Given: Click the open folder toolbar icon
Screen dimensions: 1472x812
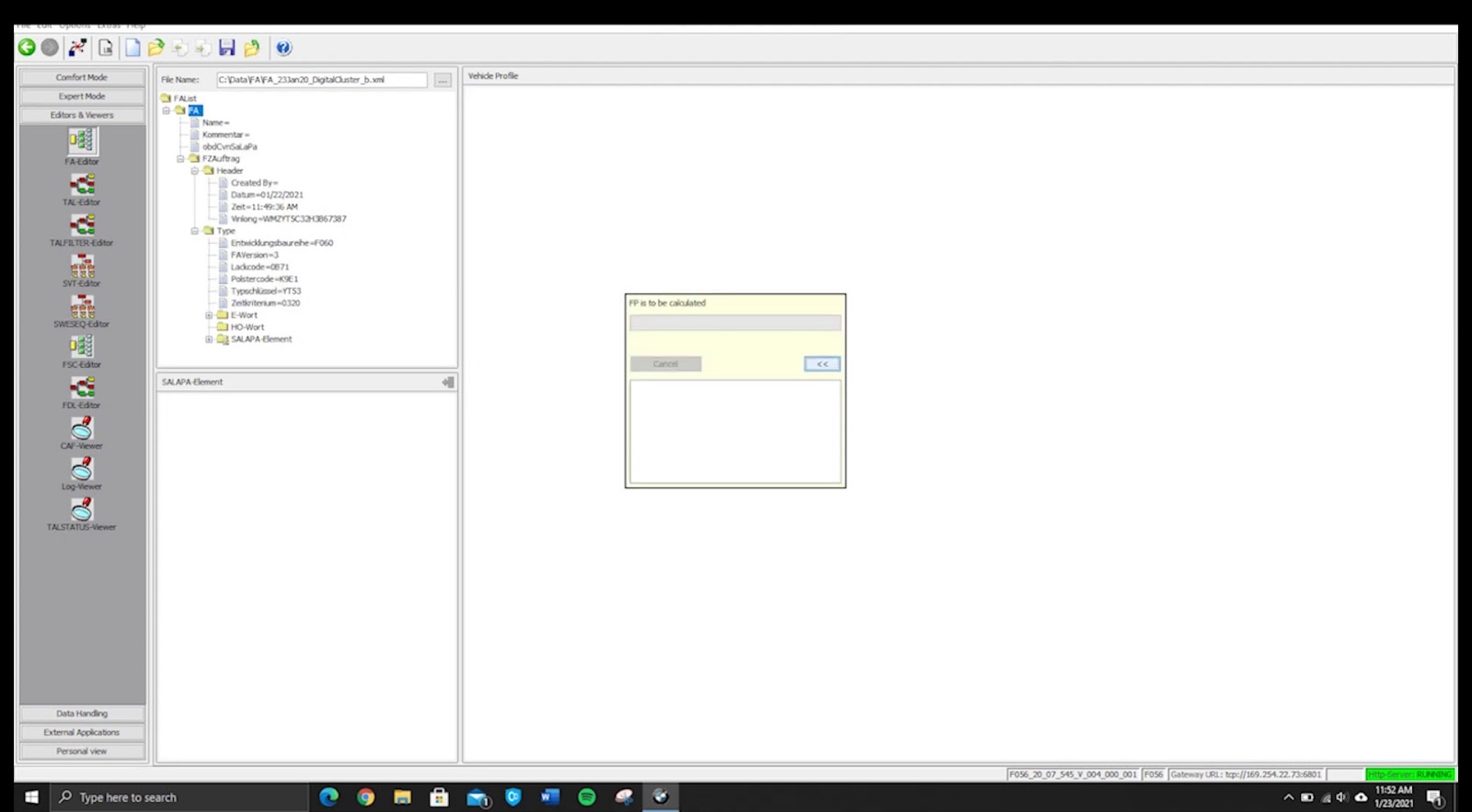Looking at the screenshot, I should pos(155,48).
